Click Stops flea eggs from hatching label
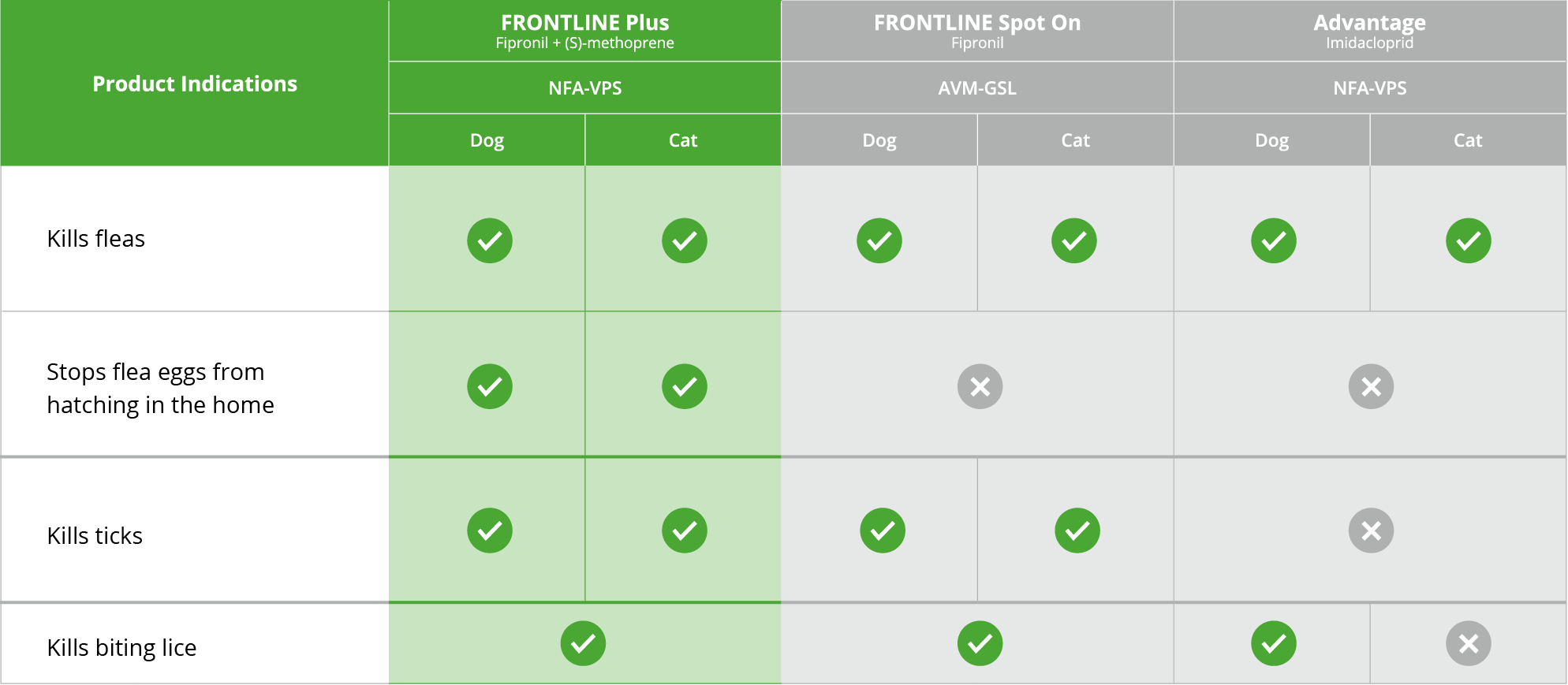1568x685 pixels. pyautogui.click(x=160, y=388)
